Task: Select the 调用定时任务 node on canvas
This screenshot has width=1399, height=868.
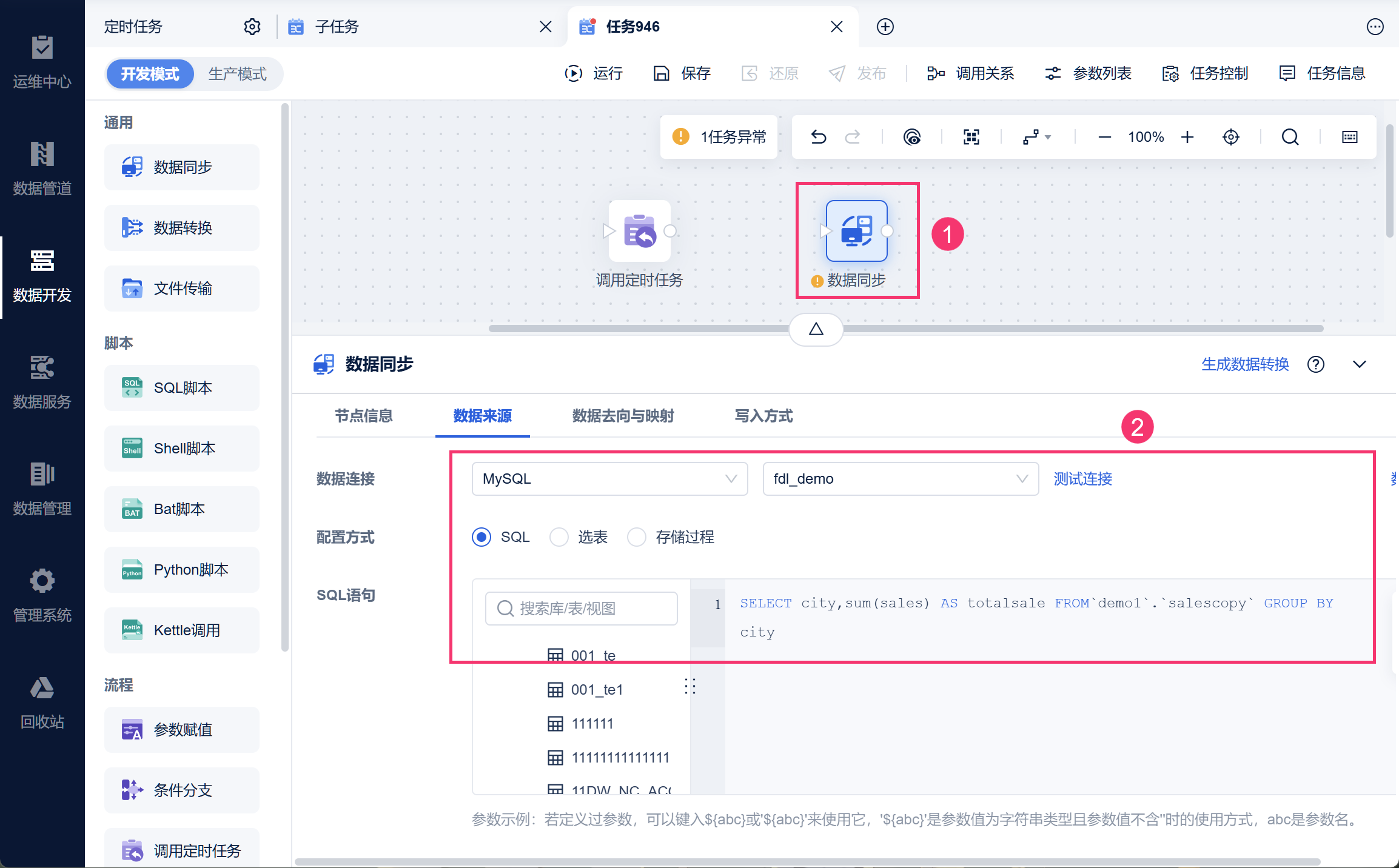Action: point(639,231)
